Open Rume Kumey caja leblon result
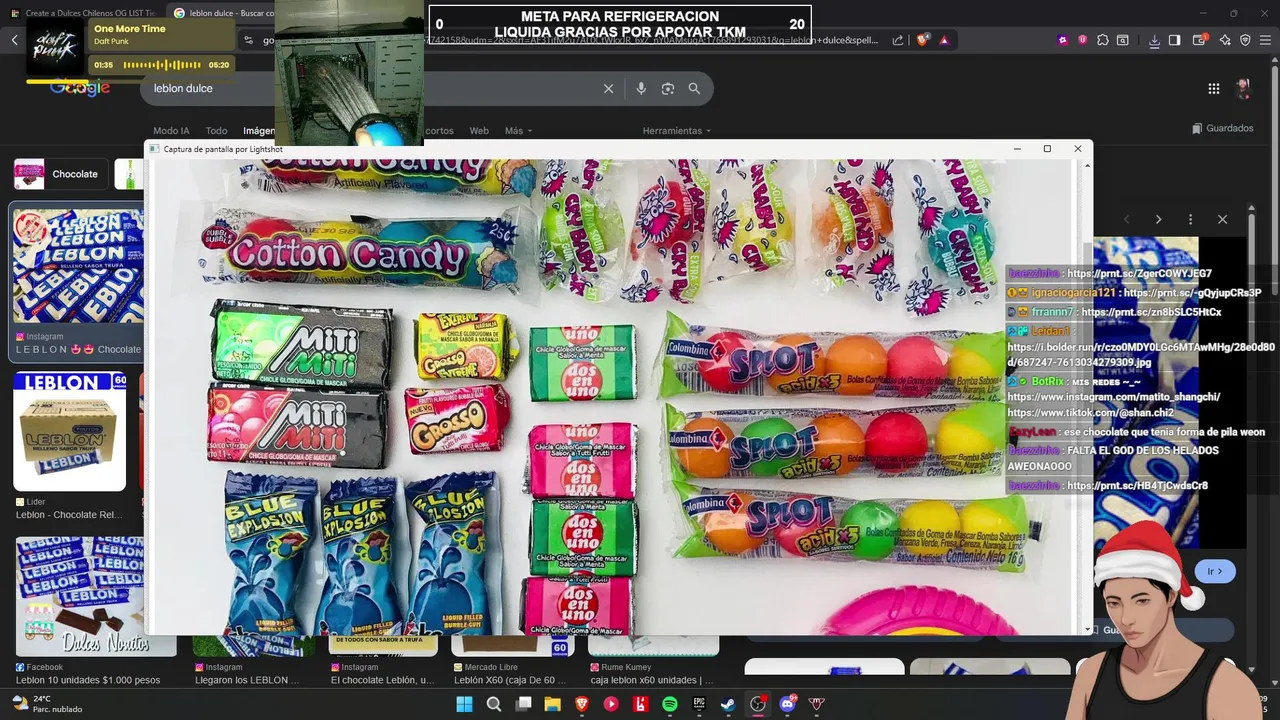This screenshot has width=1280, height=720. click(x=652, y=680)
